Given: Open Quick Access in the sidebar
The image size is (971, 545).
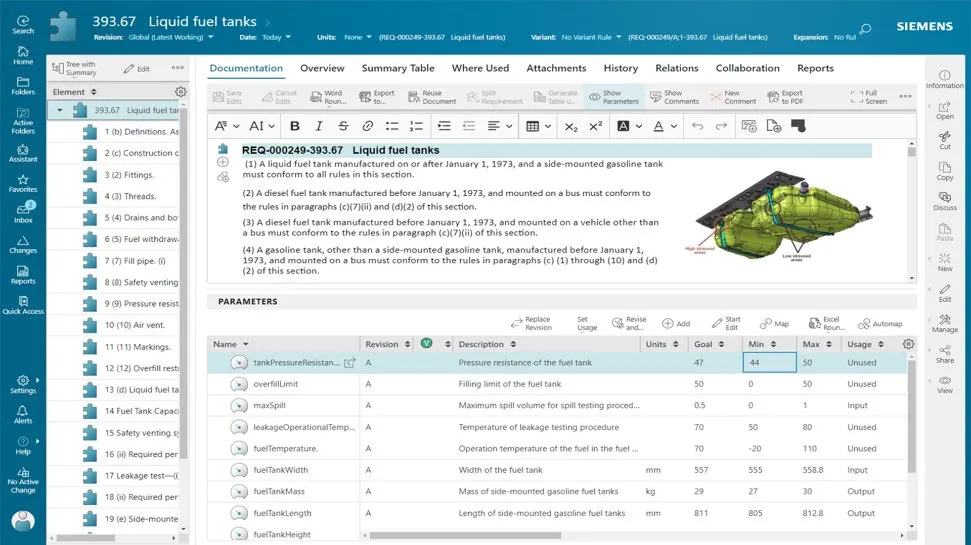Looking at the screenshot, I should pos(23,303).
